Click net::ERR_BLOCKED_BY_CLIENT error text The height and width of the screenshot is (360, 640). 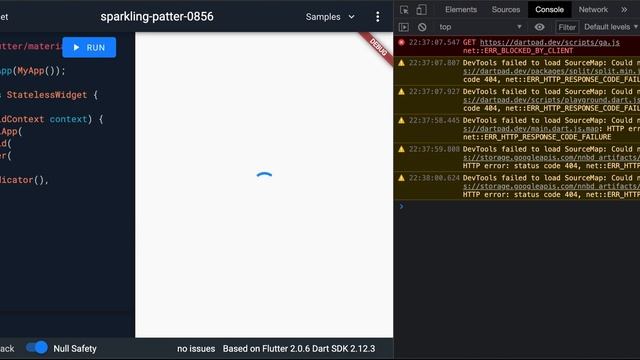[518, 51]
